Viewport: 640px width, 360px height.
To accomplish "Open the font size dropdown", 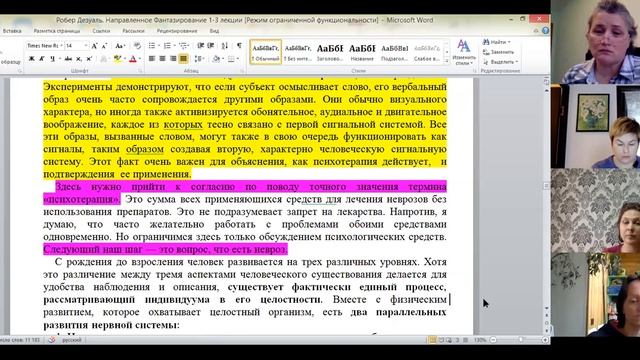I will [86, 46].
